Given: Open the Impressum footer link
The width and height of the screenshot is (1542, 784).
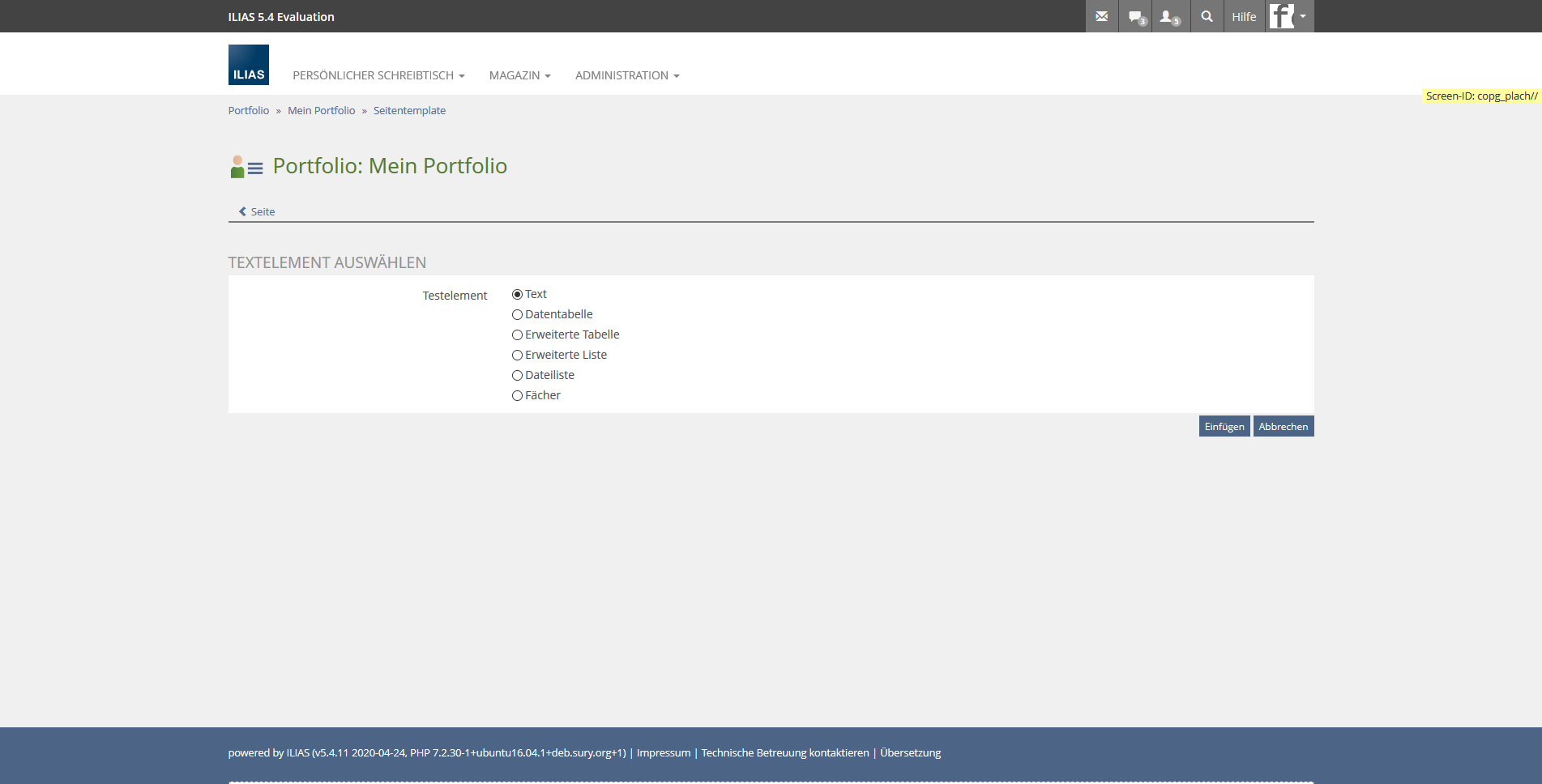Looking at the screenshot, I should coord(663,753).
